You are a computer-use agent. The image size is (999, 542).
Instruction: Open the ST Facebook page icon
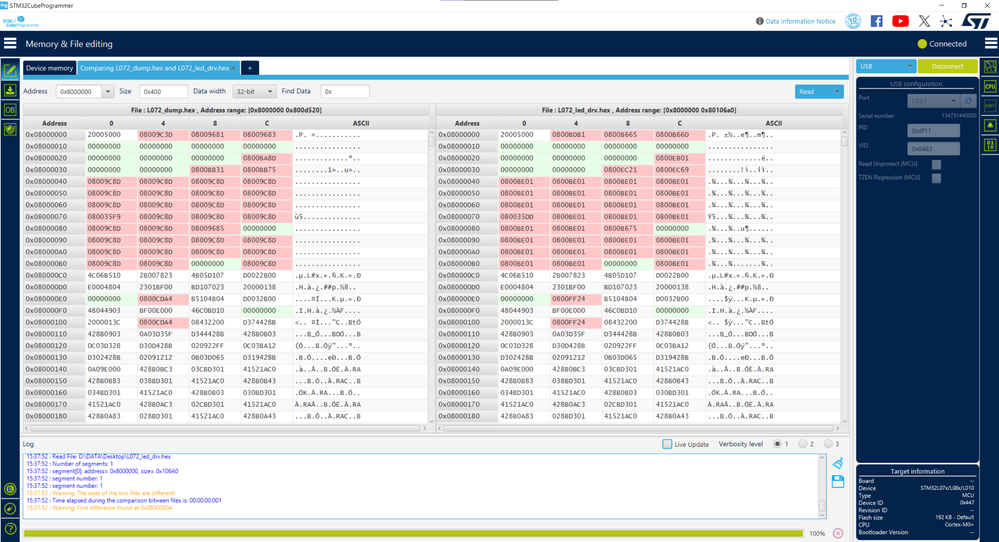pos(877,21)
